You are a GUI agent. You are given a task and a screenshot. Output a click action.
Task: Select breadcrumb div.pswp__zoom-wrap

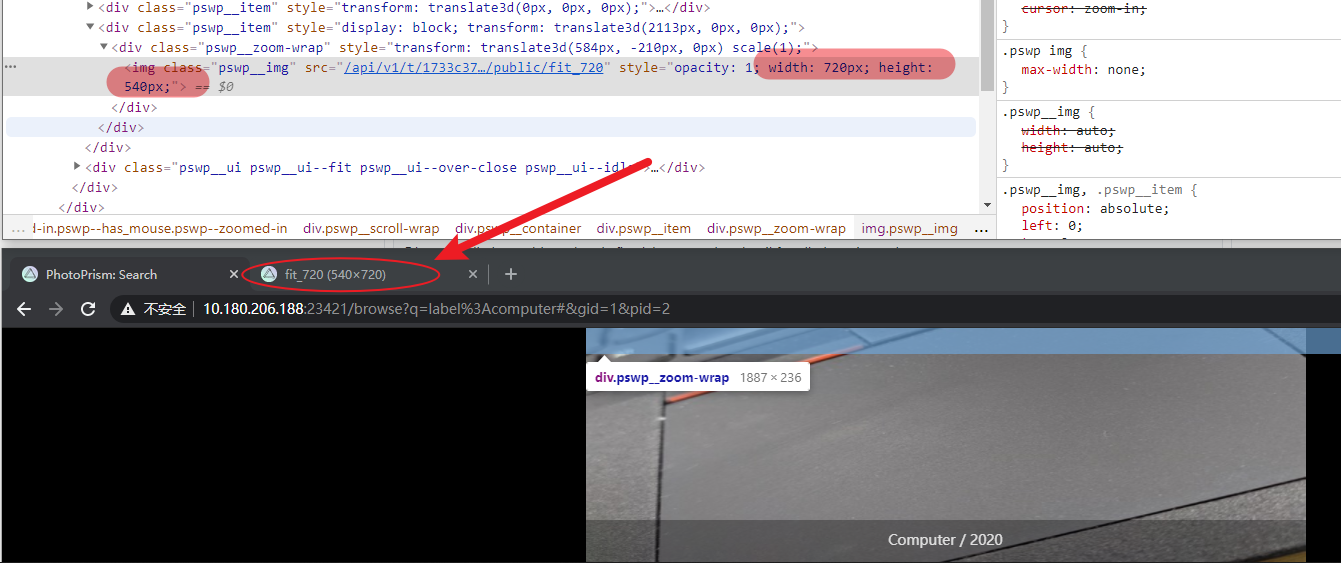[x=776, y=229]
